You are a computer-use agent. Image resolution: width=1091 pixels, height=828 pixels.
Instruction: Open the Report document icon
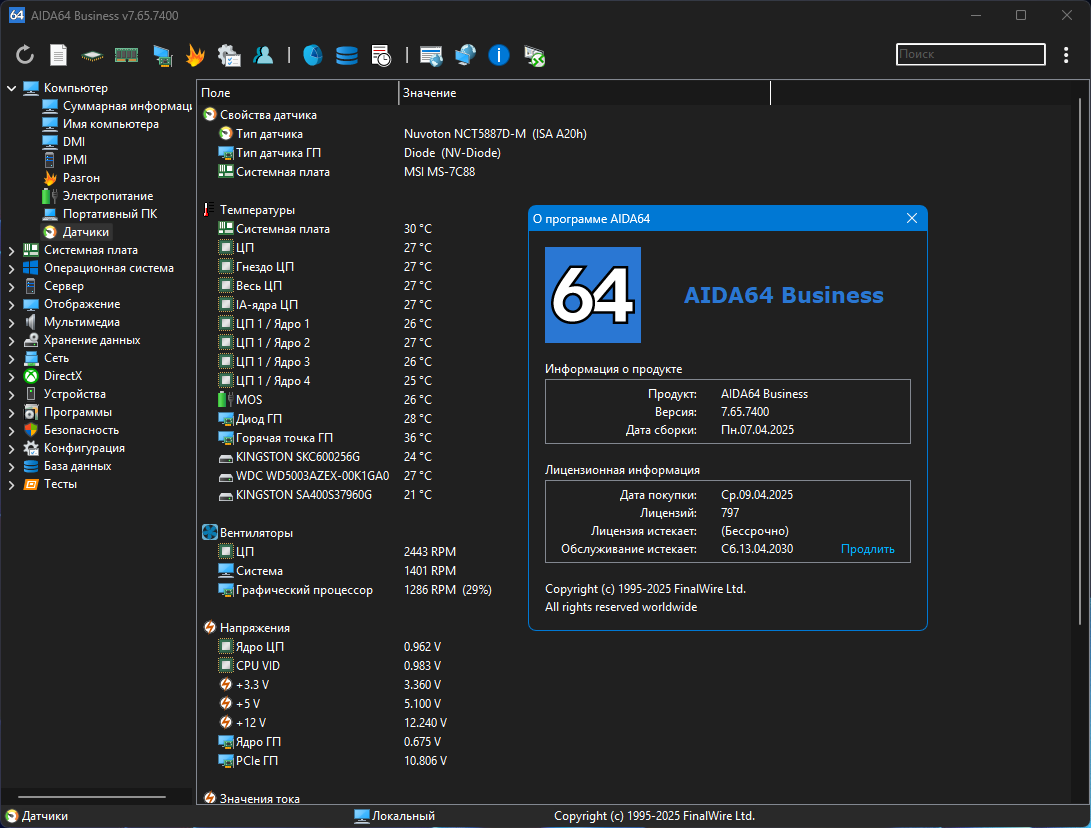pyautogui.click(x=58, y=55)
